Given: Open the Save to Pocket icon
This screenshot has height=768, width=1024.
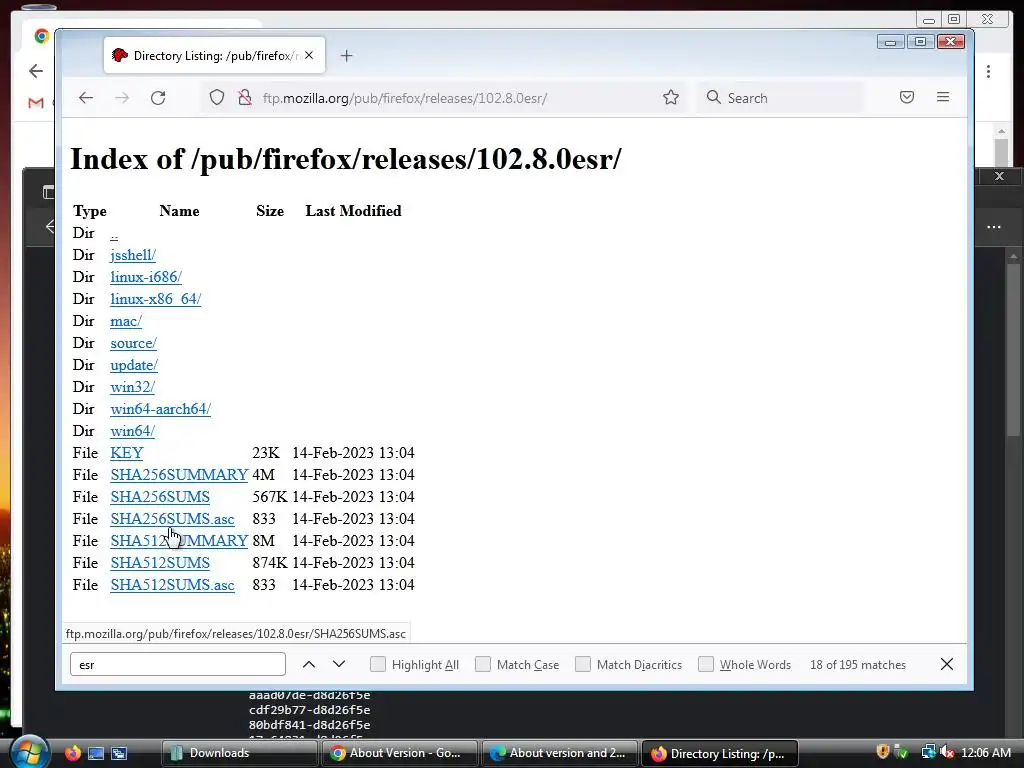Looking at the screenshot, I should pos(906,97).
